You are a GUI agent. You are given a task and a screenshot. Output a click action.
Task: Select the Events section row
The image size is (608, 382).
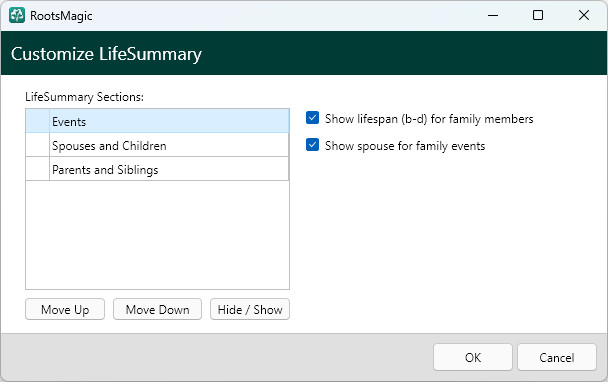pyautogui.click(x=157, y=121)
